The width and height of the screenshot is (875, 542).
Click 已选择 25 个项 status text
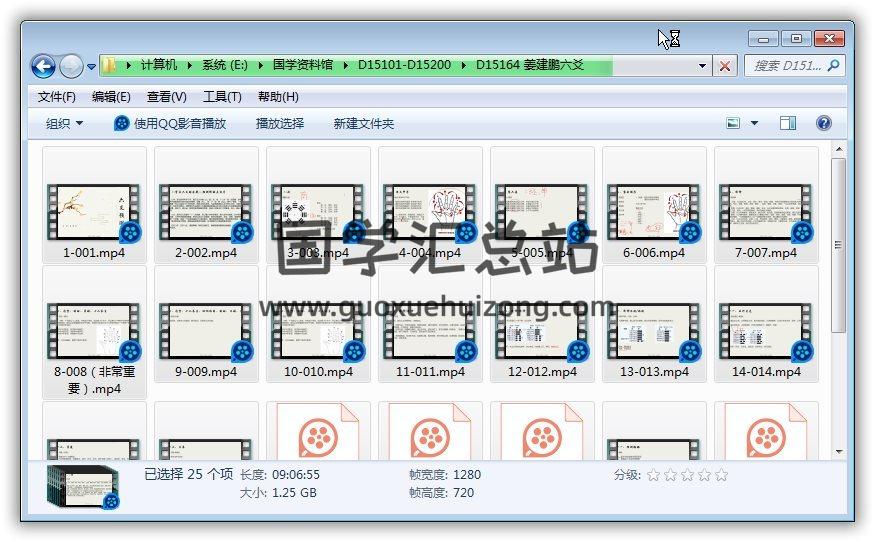coord(189,474)
